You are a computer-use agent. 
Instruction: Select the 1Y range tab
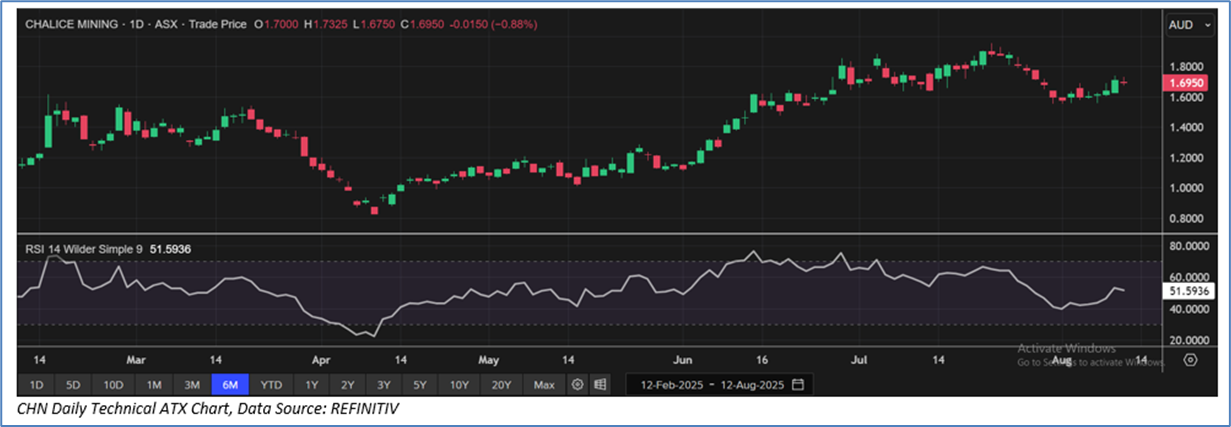click(x=311, y=385)
